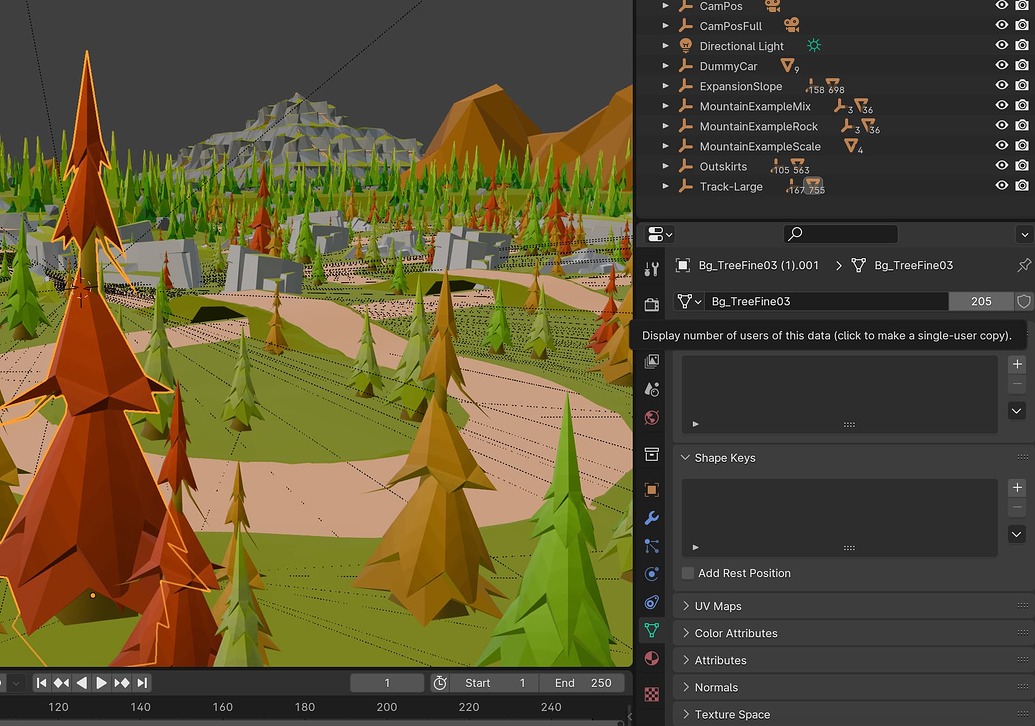
Task: Jump to the previous keyframe
Action: click(x=61, y=683)
